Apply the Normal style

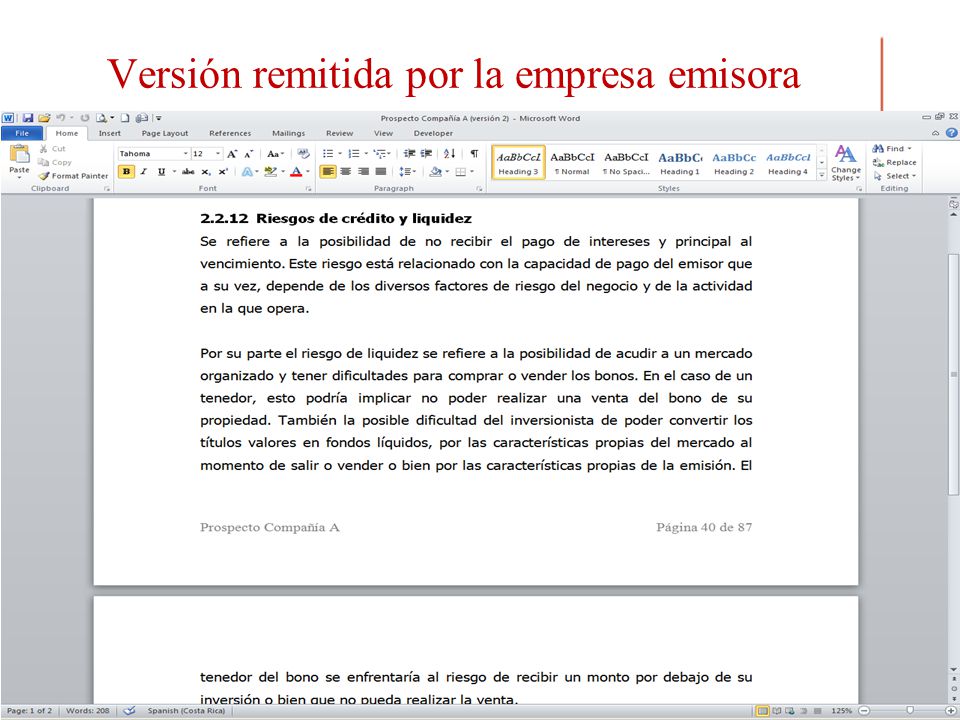point(572,163)
